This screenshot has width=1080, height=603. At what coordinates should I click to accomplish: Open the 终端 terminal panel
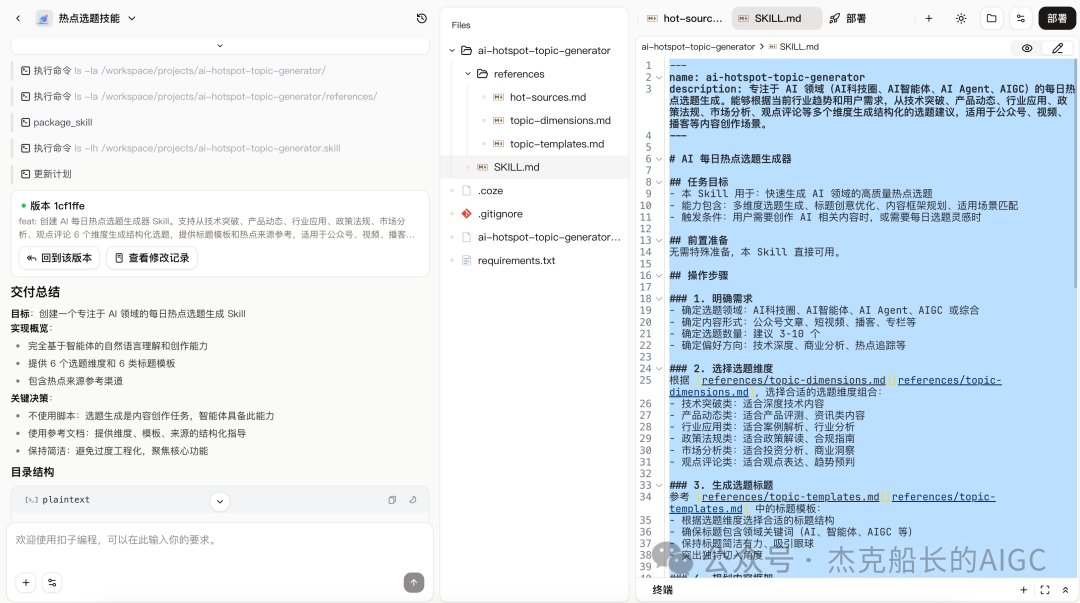pyautogui.click(x=662, y=590)
